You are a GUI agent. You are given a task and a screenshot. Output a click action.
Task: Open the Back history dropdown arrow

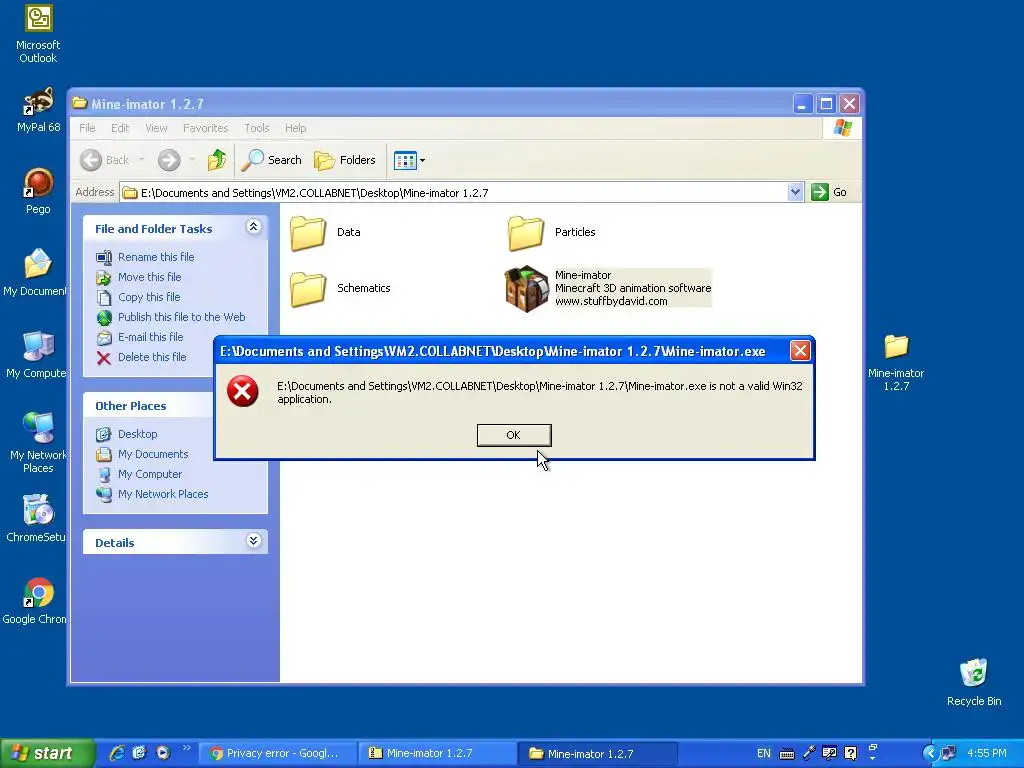(x=142, y=160)
